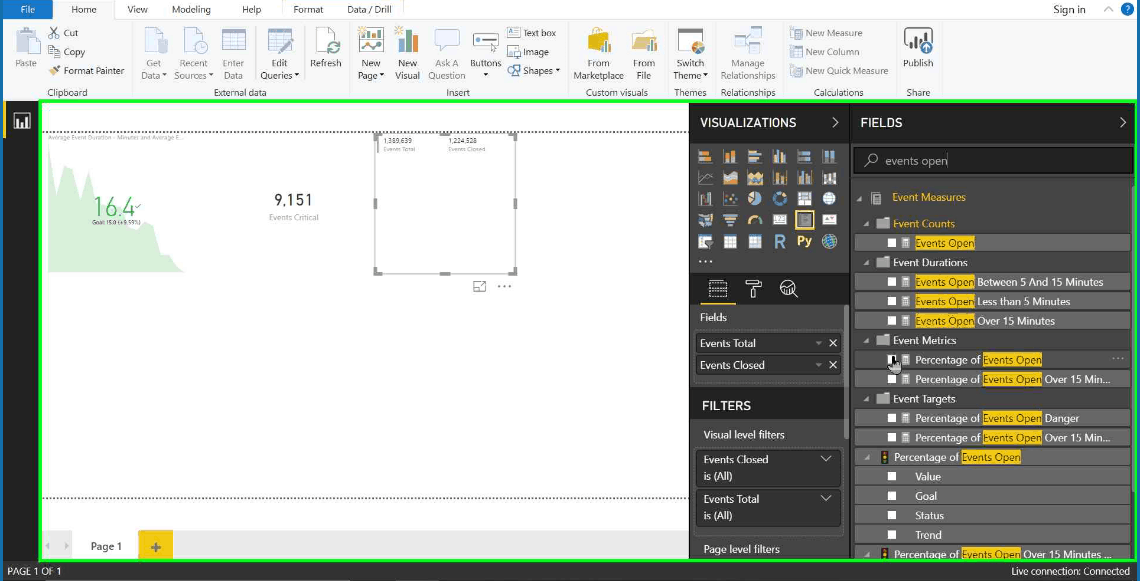
Task: Check Events Open Over 15 Minutes
Action: click(892, 321)
